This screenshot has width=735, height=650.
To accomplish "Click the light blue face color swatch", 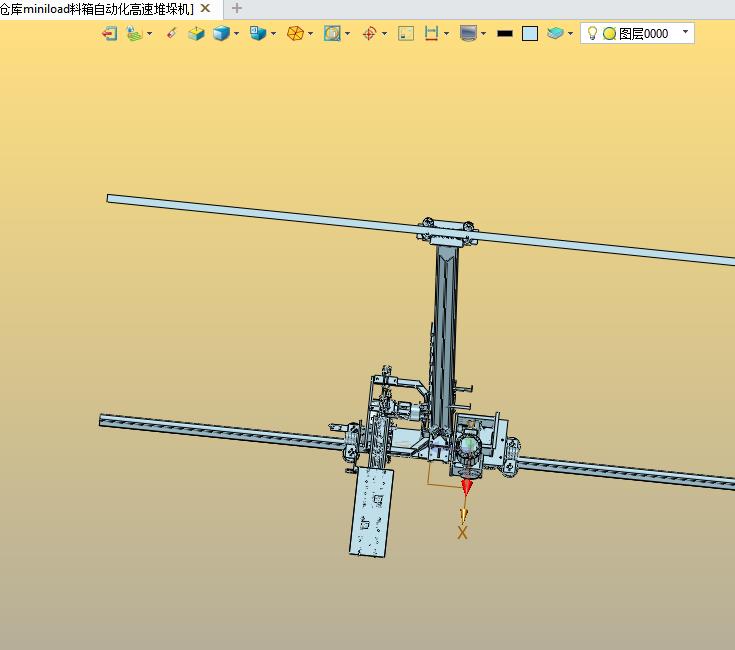I will point(530,34).
